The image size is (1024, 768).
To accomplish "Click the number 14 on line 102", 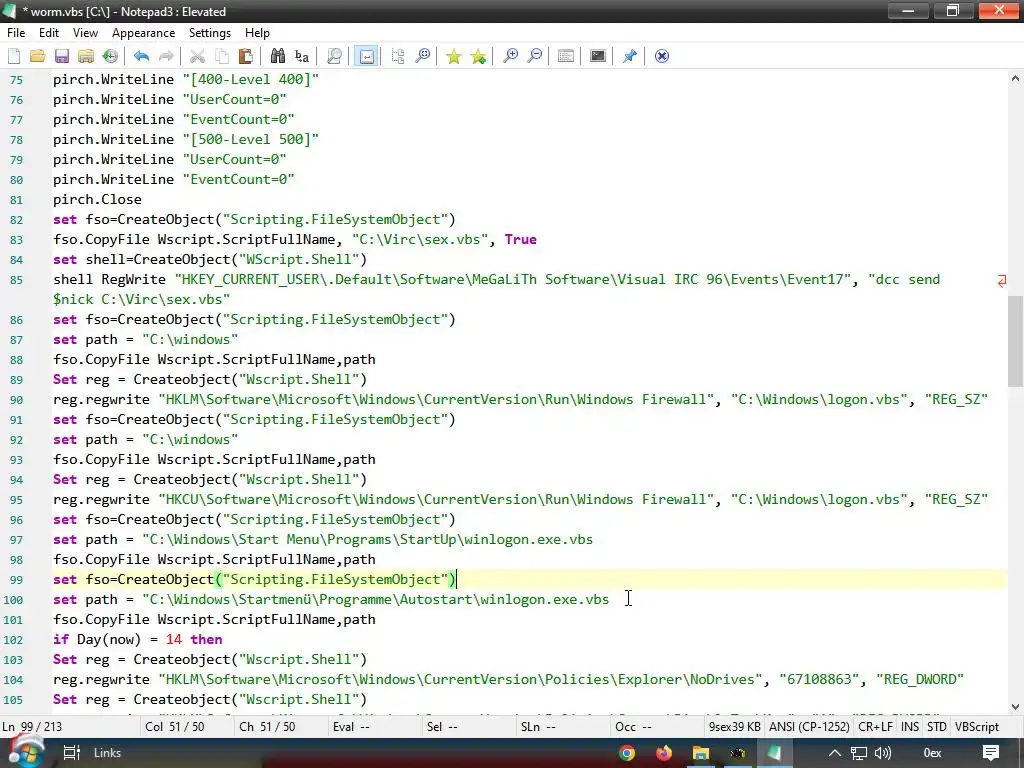I will (x=174, y=640).
